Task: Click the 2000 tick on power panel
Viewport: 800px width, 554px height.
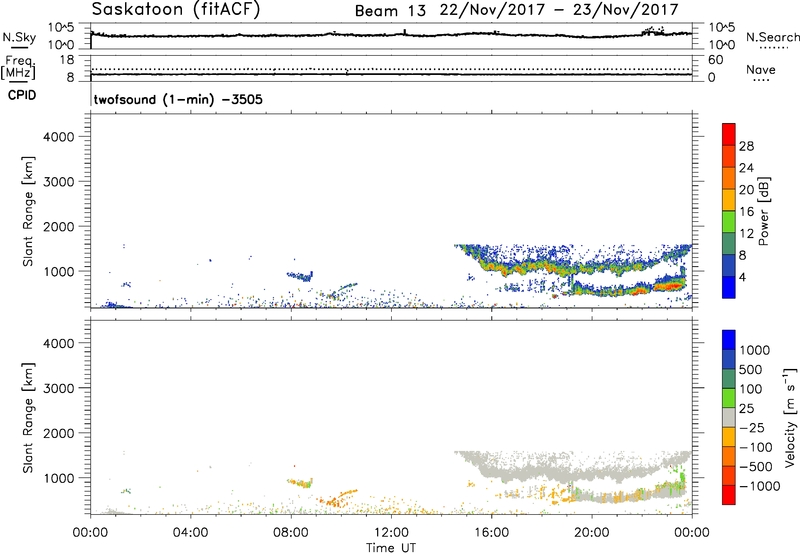Action: pos(58,226)
